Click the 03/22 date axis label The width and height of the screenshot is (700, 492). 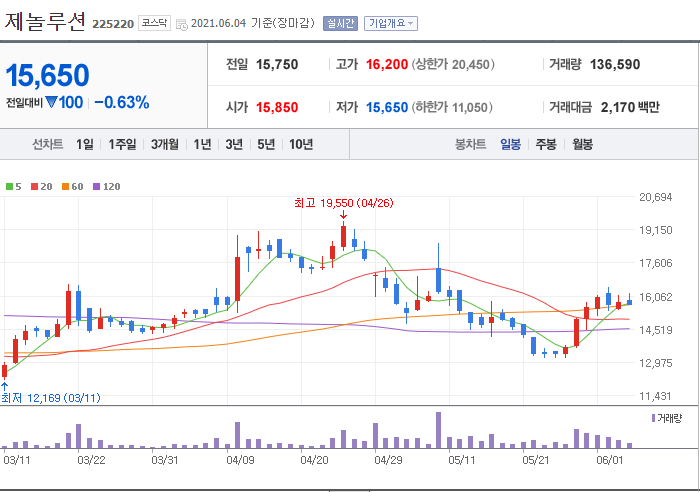tap(92, 460)
